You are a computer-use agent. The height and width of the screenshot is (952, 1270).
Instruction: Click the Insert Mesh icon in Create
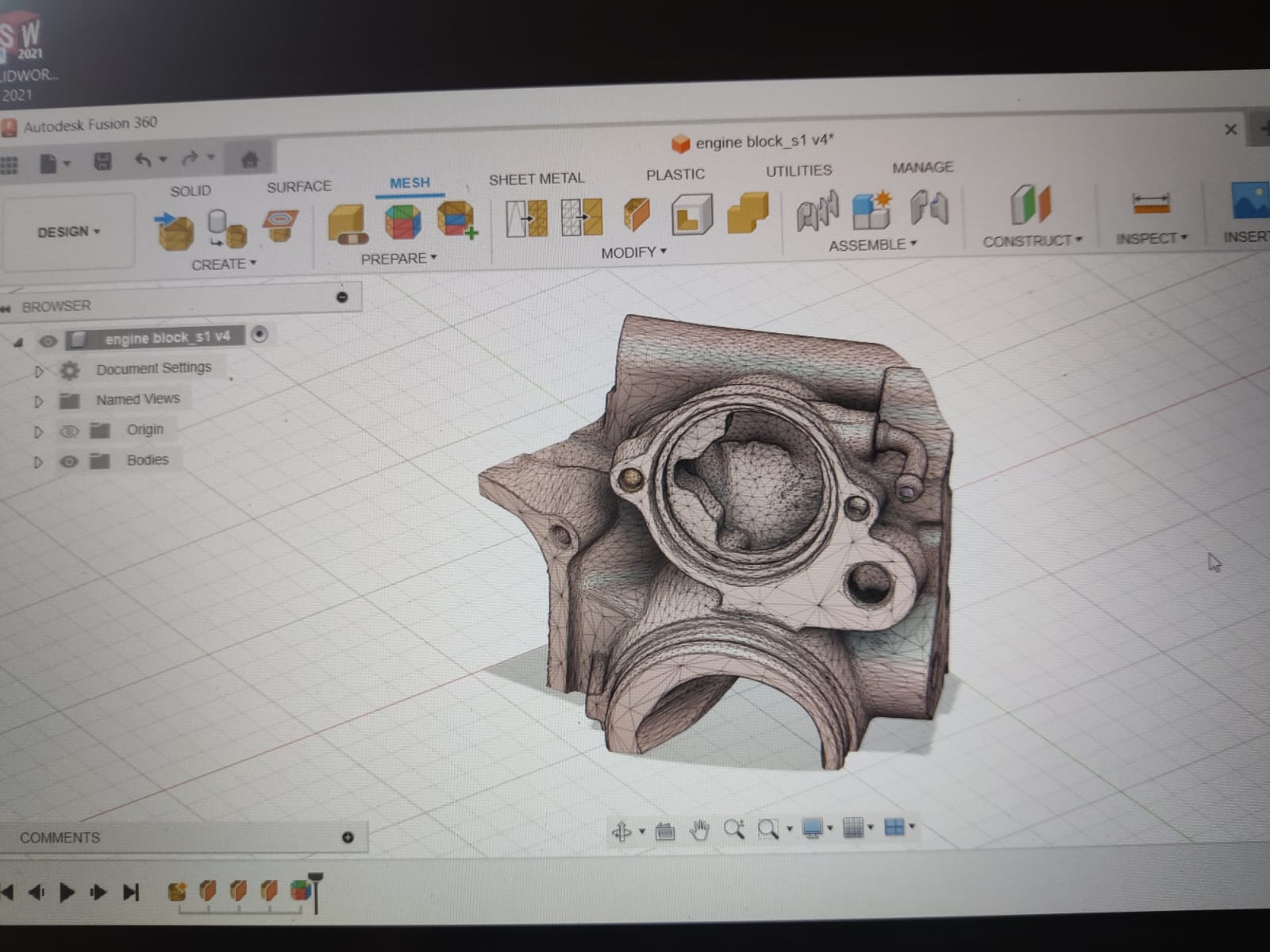[x=175, y=228]
